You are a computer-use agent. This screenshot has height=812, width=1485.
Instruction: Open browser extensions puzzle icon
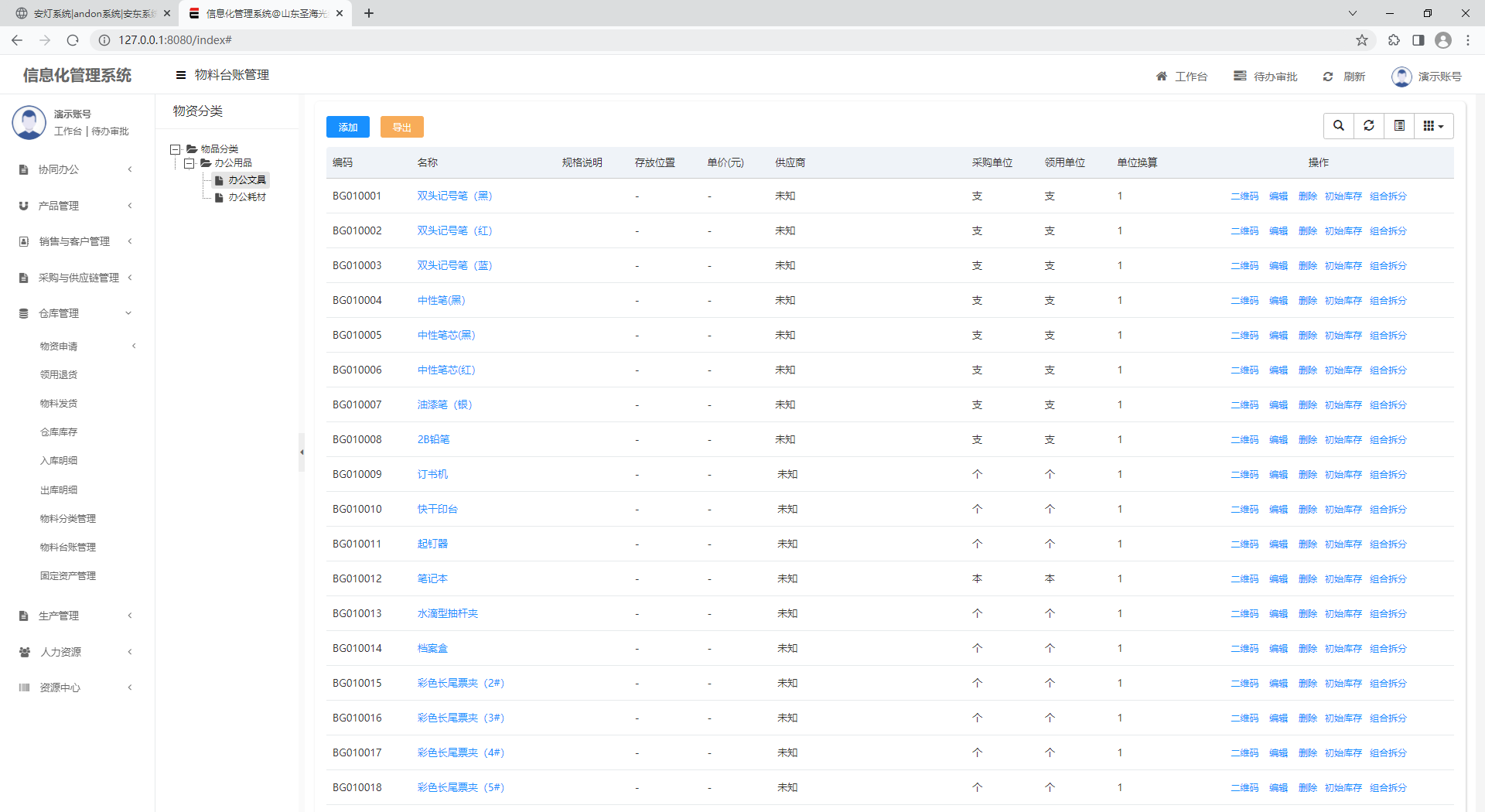pyautogui.click(x=1394, y=40)
